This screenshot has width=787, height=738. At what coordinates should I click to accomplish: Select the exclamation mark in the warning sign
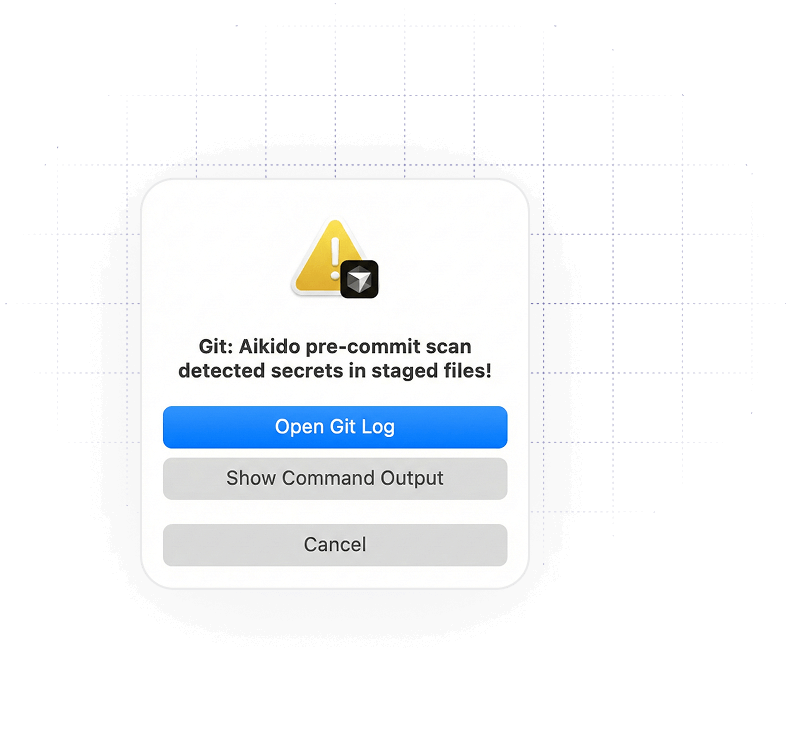(335, 258)
